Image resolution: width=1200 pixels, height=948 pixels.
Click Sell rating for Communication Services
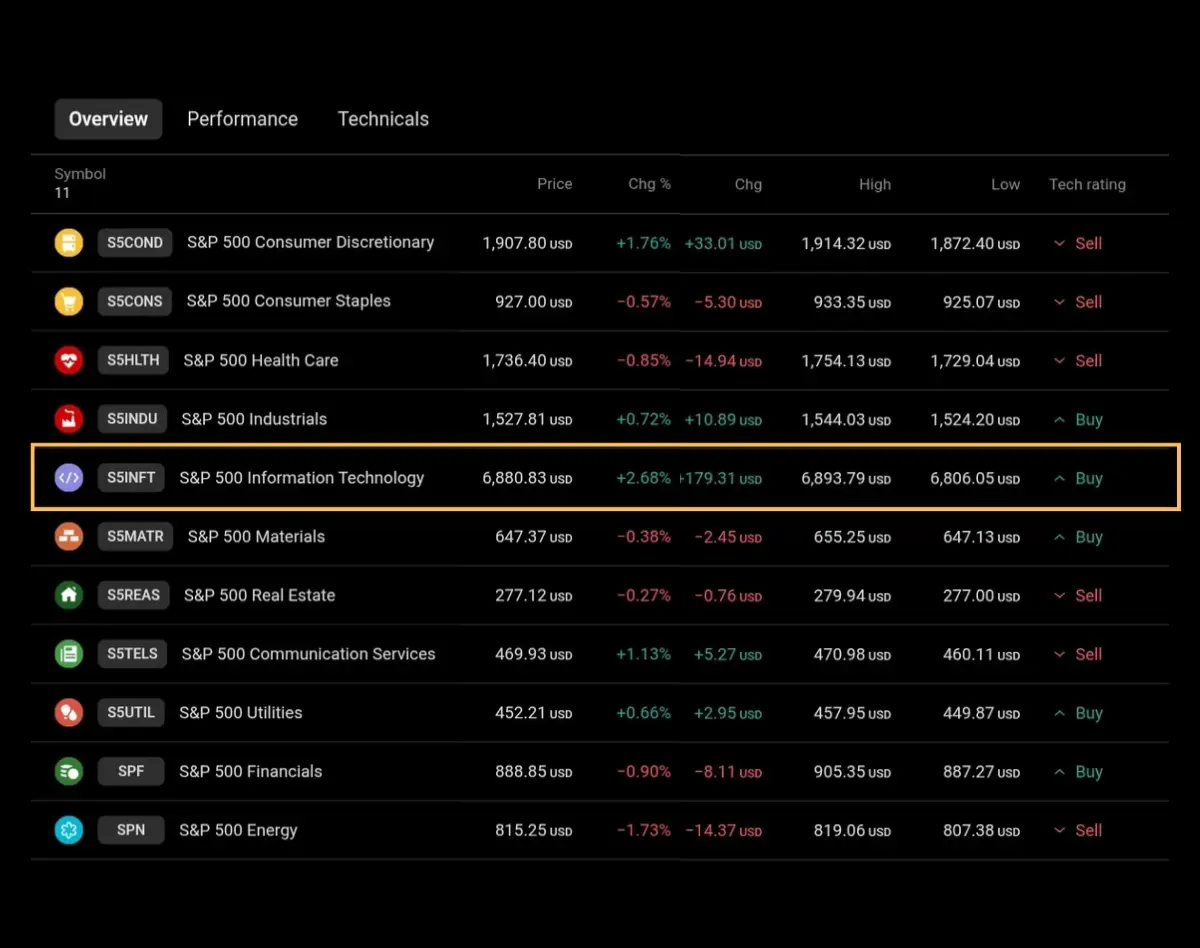[x=1078, y=655]
